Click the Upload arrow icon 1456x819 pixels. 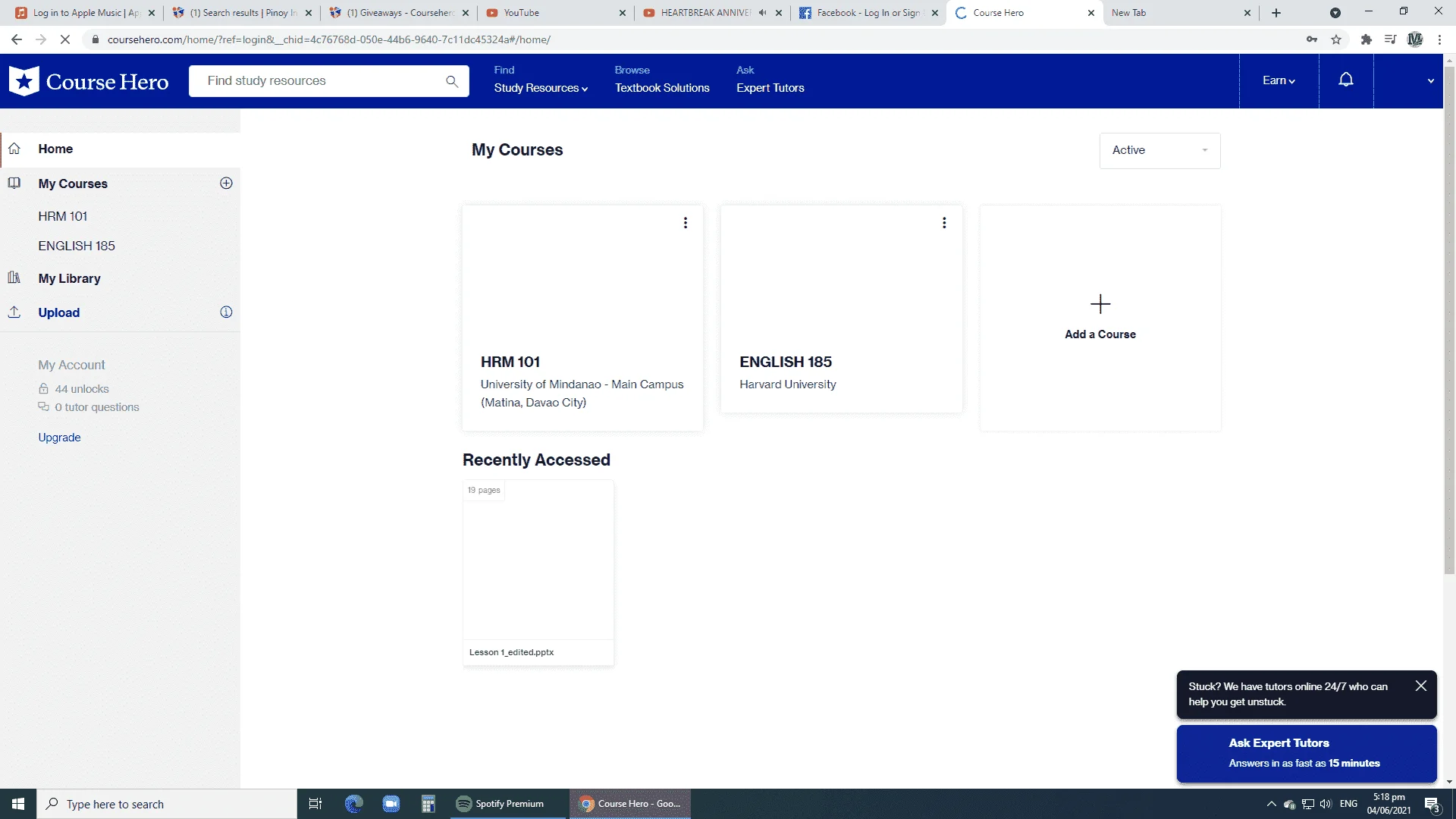[x=14, y=312]
